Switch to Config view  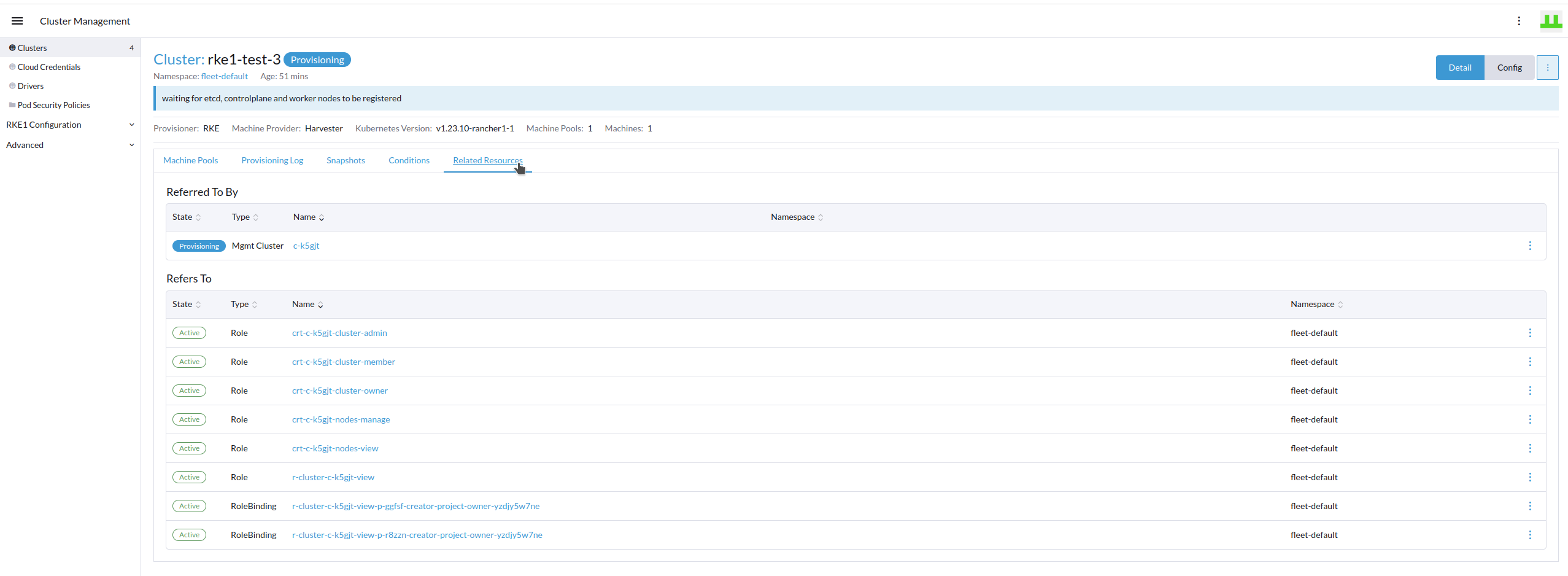[1509, 68]
